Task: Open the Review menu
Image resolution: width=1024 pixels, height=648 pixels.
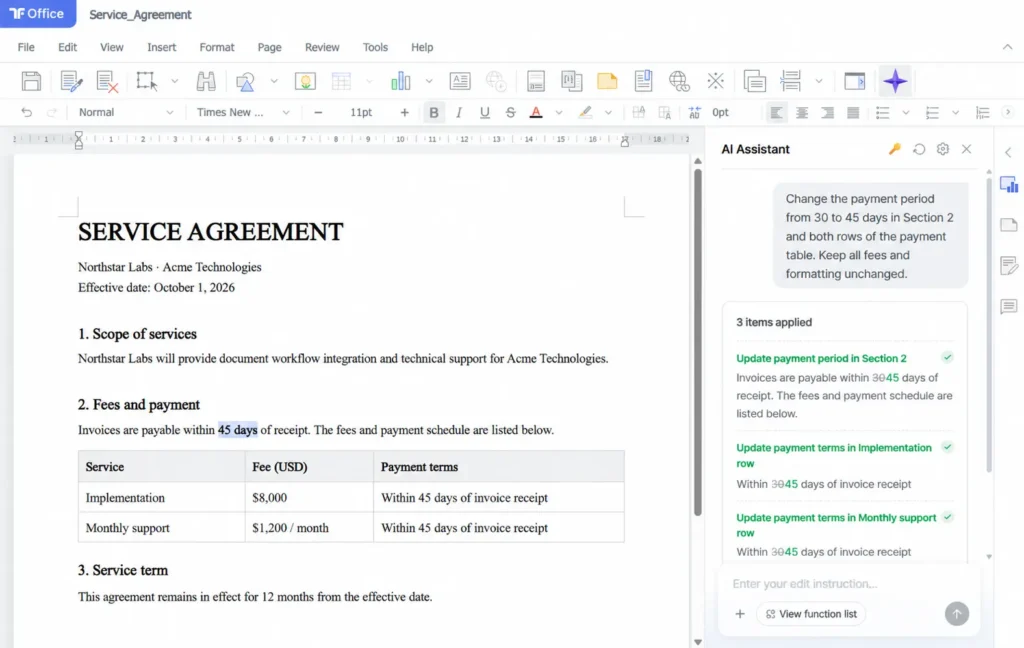Action: pos(322,47)
